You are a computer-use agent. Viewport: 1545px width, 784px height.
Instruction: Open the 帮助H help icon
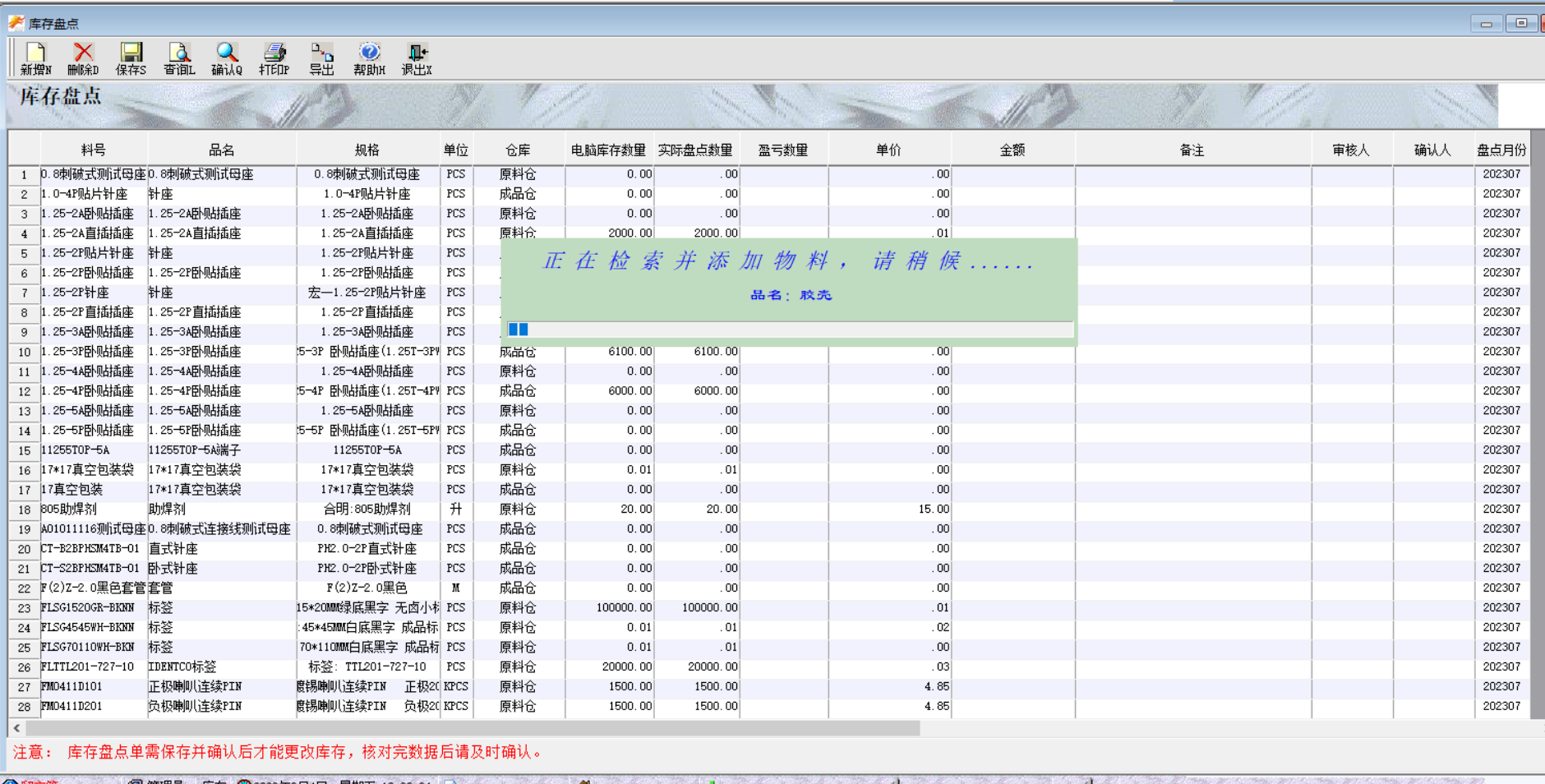pyautogui.click(x=369, y=59)
